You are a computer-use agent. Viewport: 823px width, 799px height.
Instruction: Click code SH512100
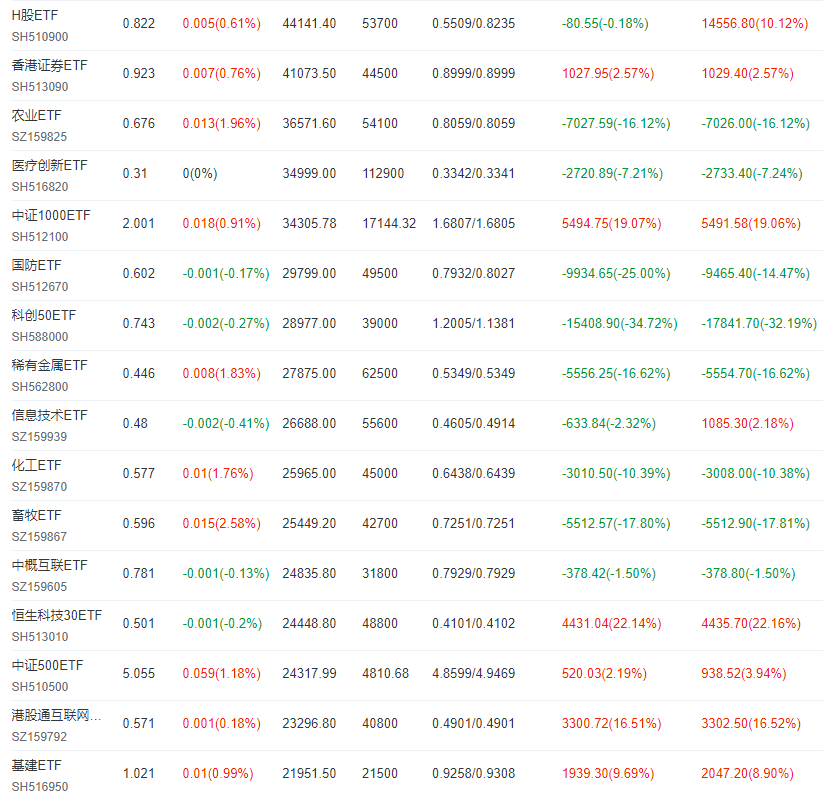40,237
